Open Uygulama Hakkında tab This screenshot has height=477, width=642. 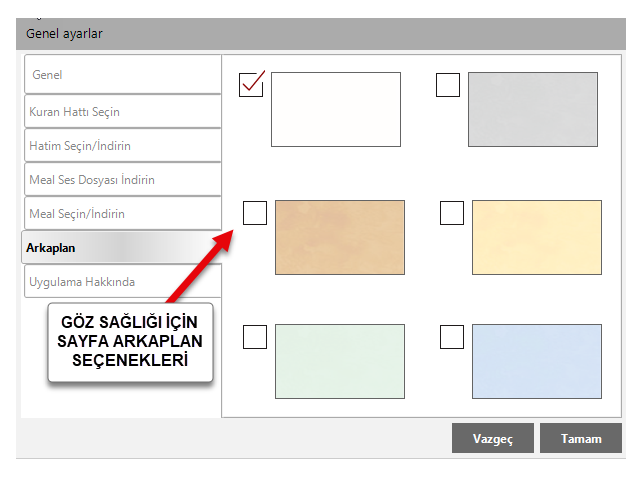(x=123, y=281)
